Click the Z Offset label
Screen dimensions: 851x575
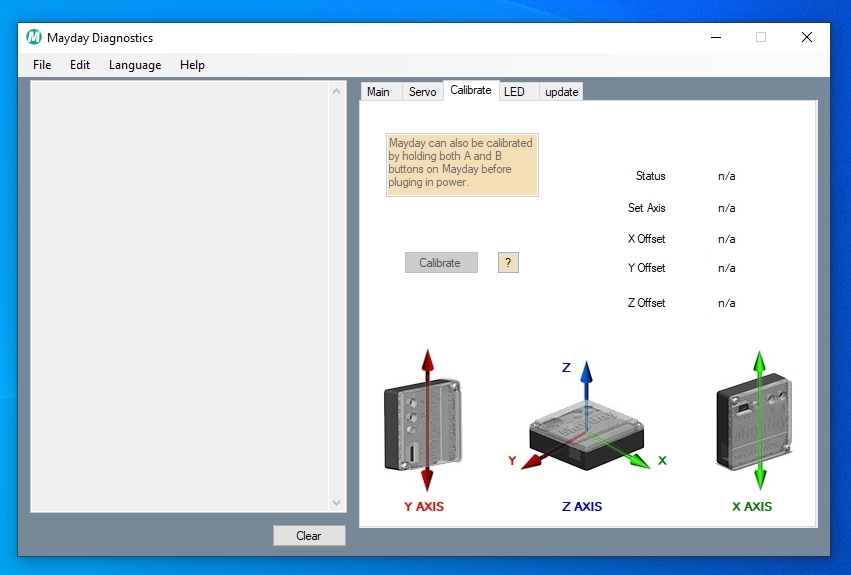coord(646,303)
